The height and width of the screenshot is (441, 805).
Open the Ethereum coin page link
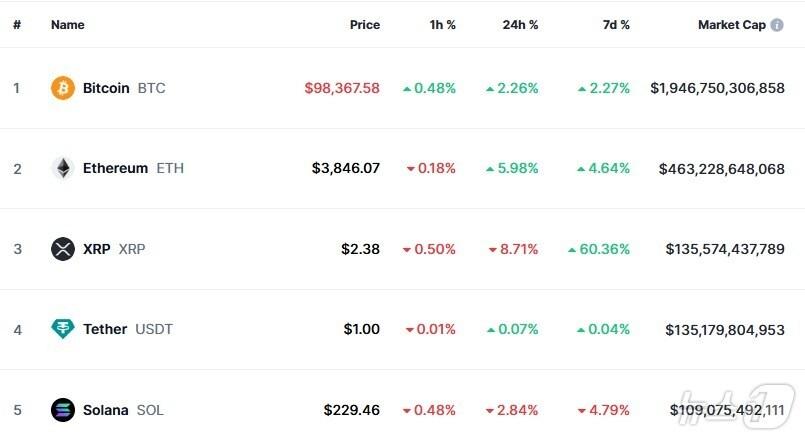pos(115,168)
